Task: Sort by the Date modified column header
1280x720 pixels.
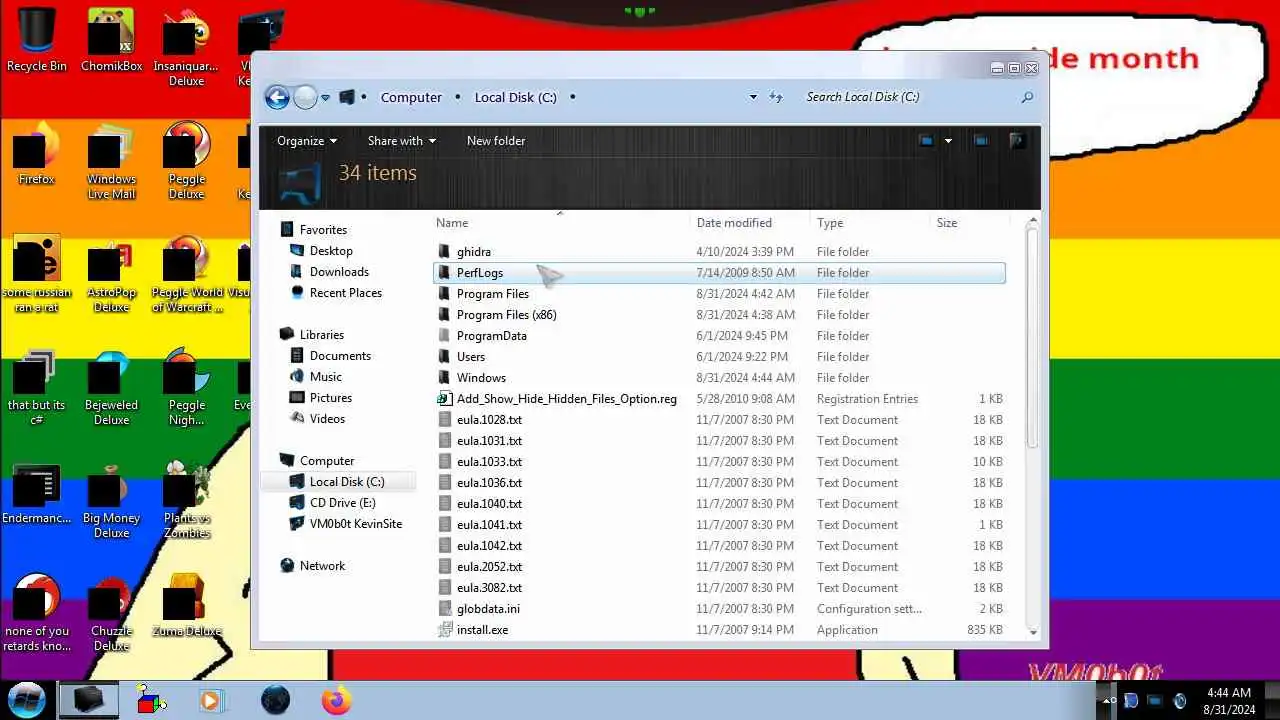Action: [750, 223]
